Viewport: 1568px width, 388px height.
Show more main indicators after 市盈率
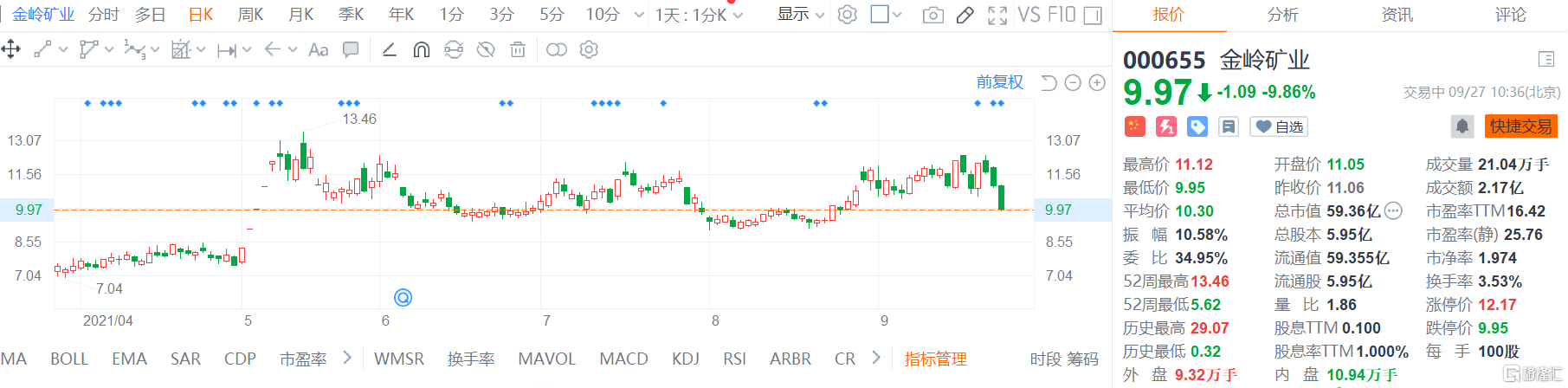347,358
